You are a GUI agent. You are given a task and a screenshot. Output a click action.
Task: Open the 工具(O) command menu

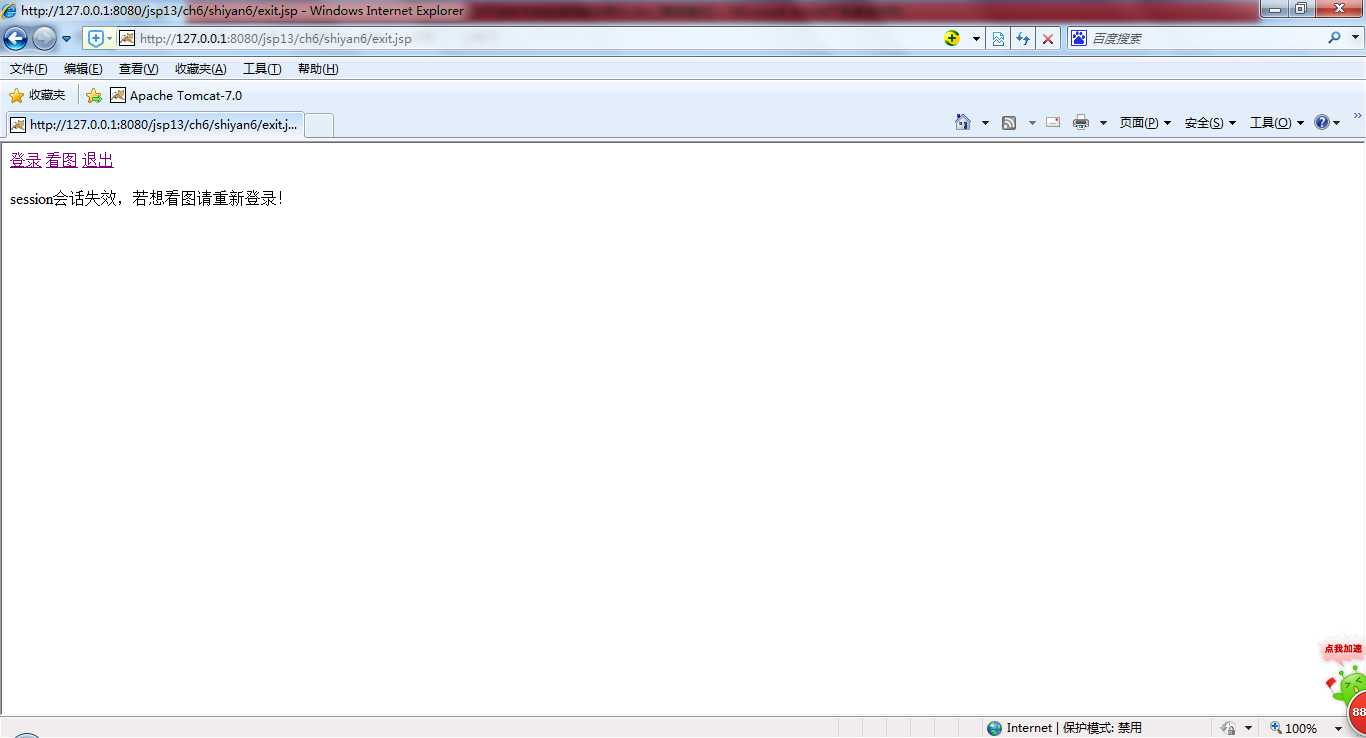1277,123
